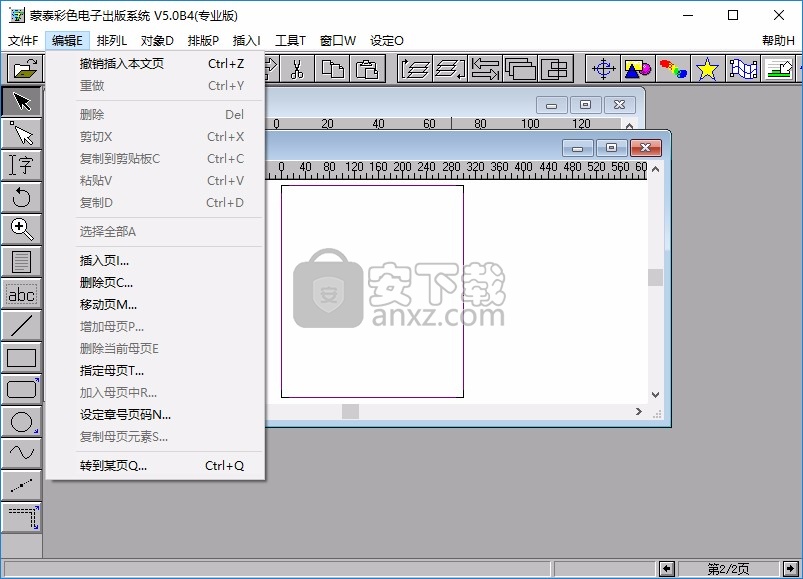Pick the ellipse drawing tool
Screen dimensions: 803x579
point(22,421)
